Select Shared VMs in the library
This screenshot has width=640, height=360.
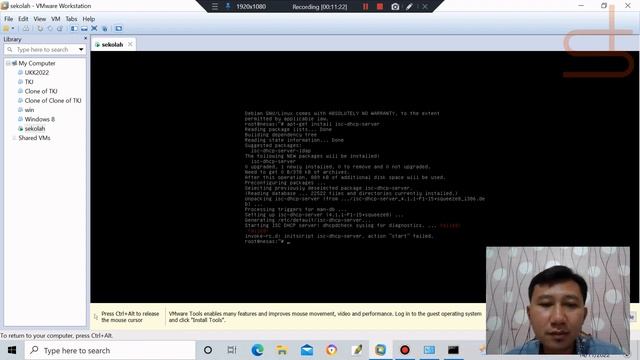coord(34,138)
